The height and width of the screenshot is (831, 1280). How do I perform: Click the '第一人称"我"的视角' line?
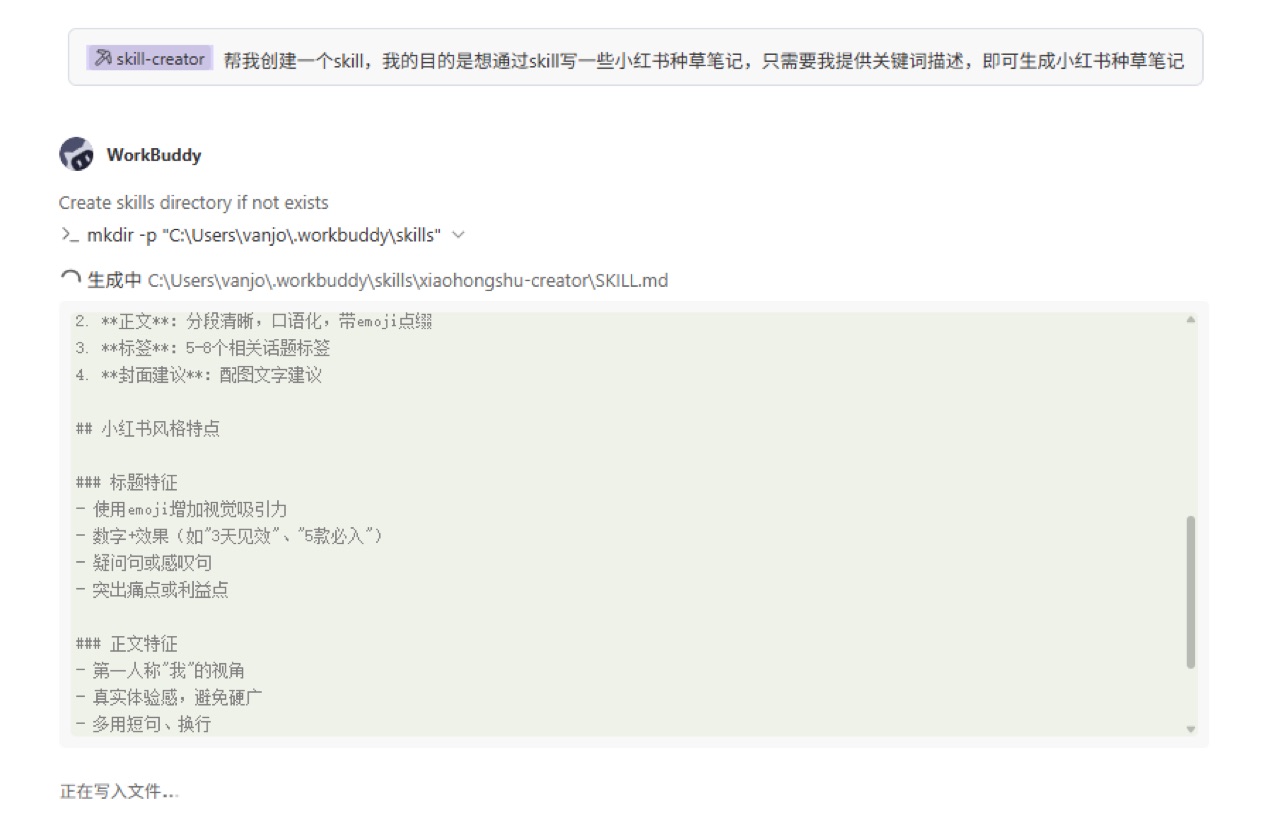[160, 671]
